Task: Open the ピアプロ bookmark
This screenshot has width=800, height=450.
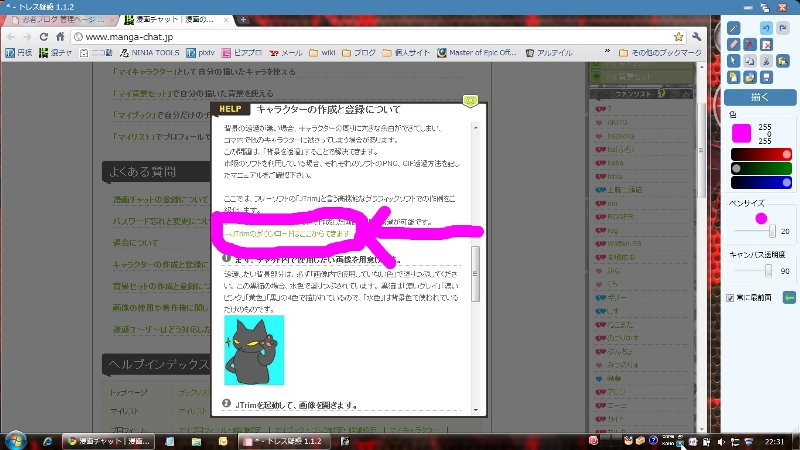Action: [242, 53]
